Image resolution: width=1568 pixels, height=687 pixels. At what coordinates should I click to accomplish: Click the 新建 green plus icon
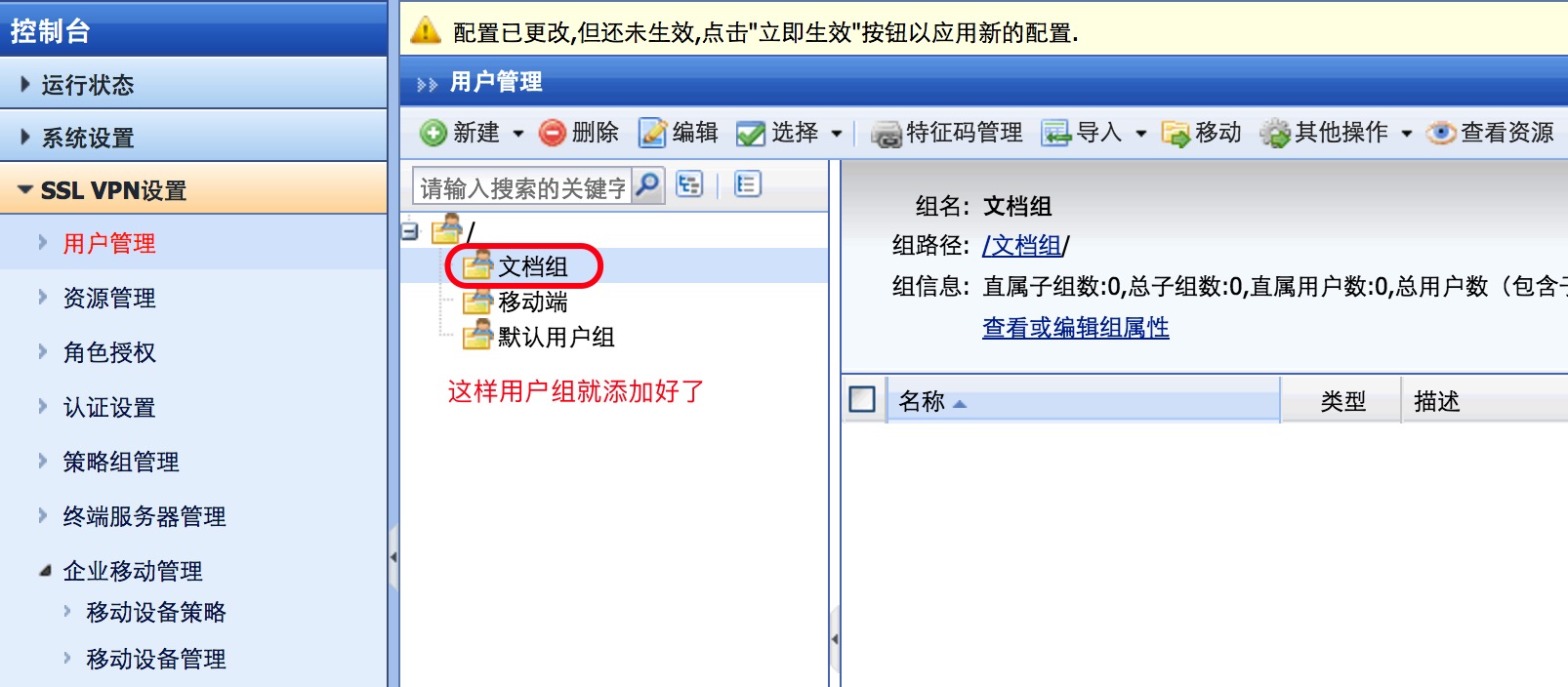[x=433, y=133]
